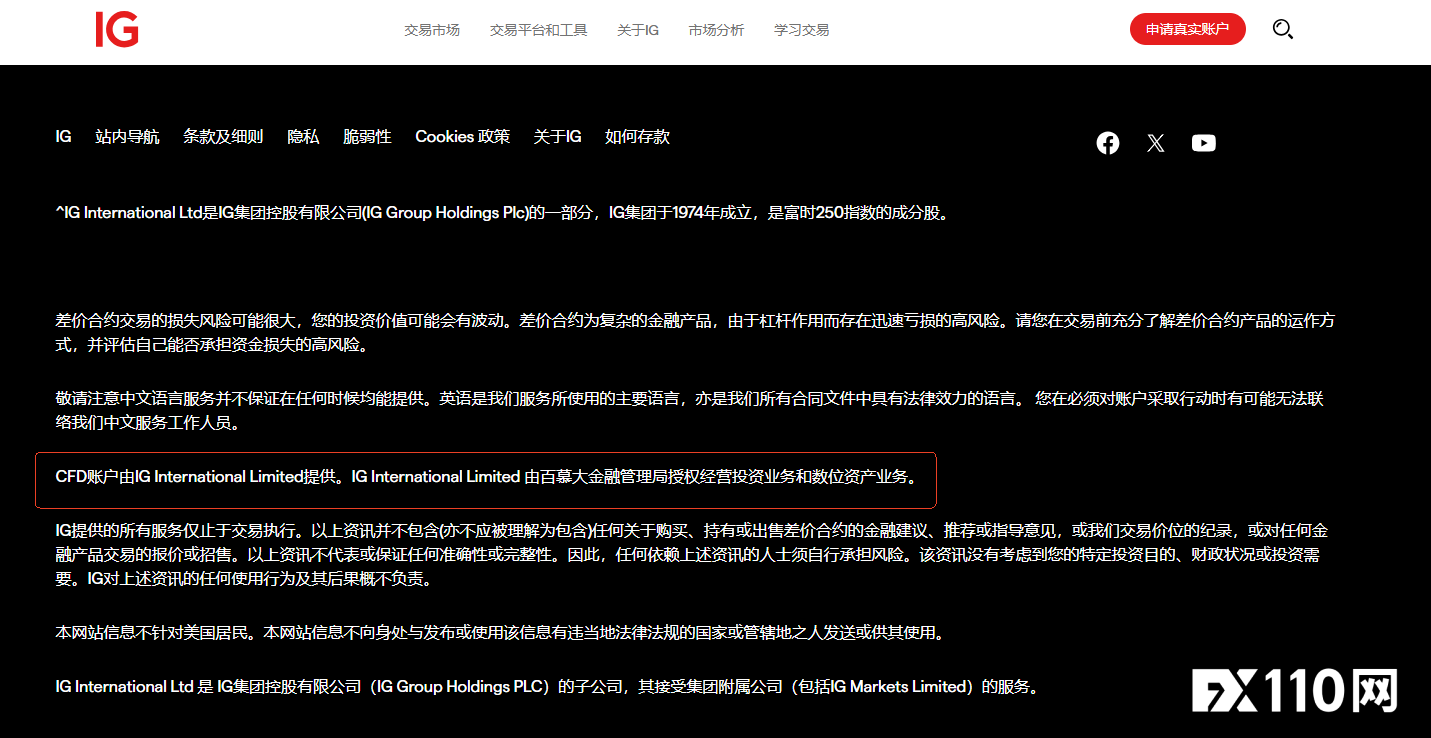Screen dimensions: 1431x738
Task: Open the 交易平台和工具 menu
Action: 538,30
